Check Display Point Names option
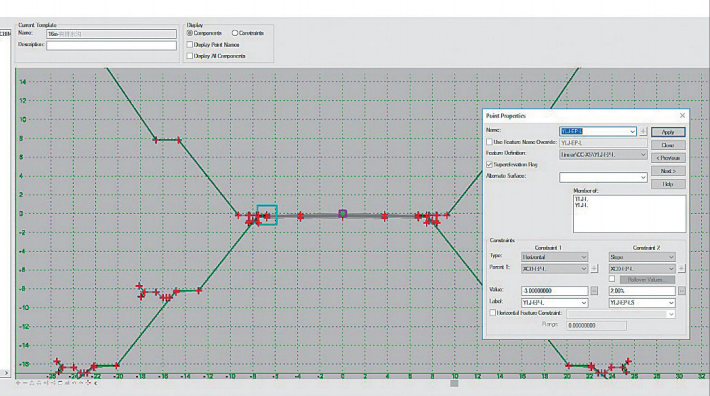The height and width of the screenshot is (396, 710). (x=190, y=44)
